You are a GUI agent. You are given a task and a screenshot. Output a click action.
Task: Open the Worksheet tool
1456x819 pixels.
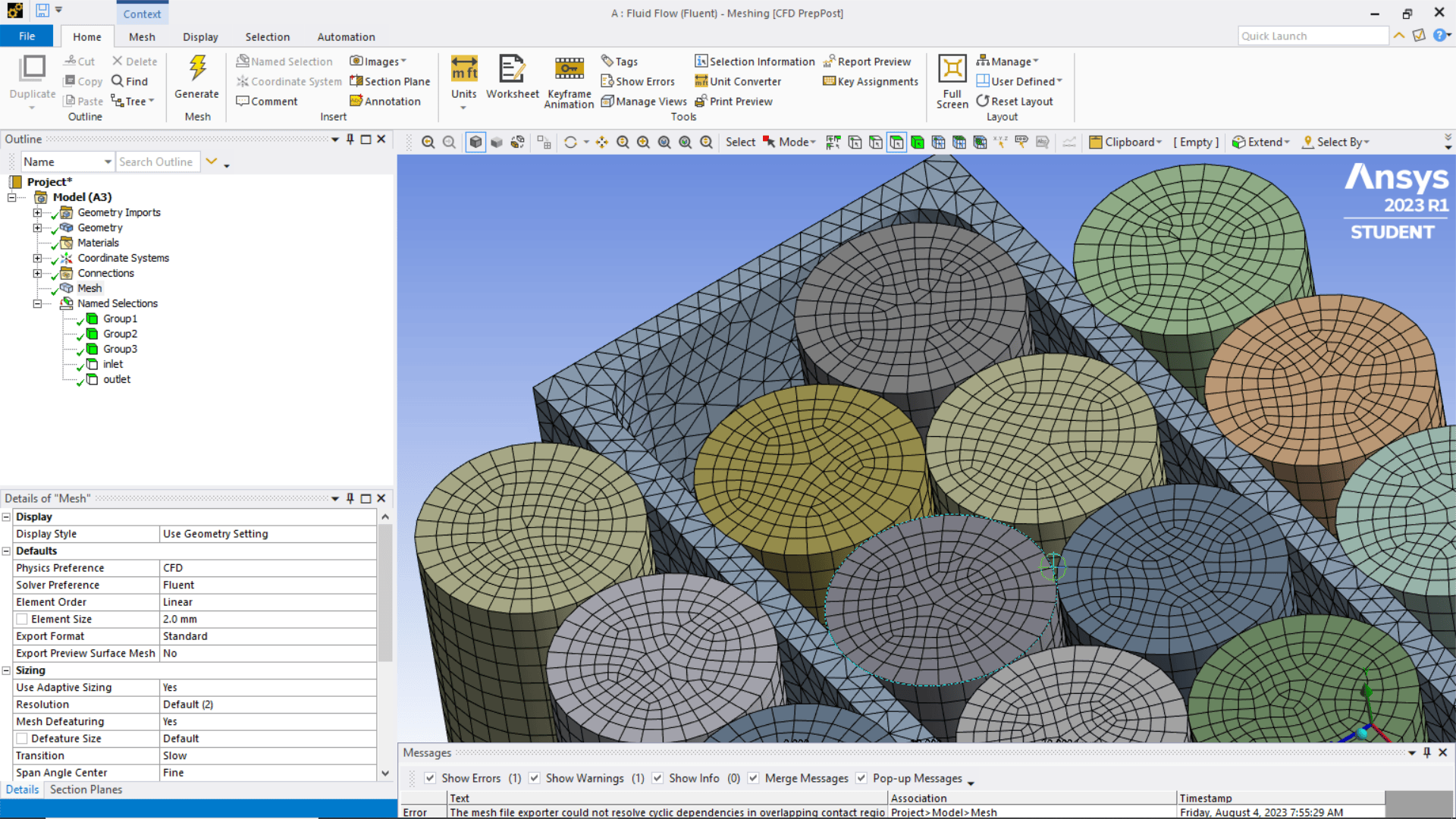pyautogui.click(x=512, y=69)
